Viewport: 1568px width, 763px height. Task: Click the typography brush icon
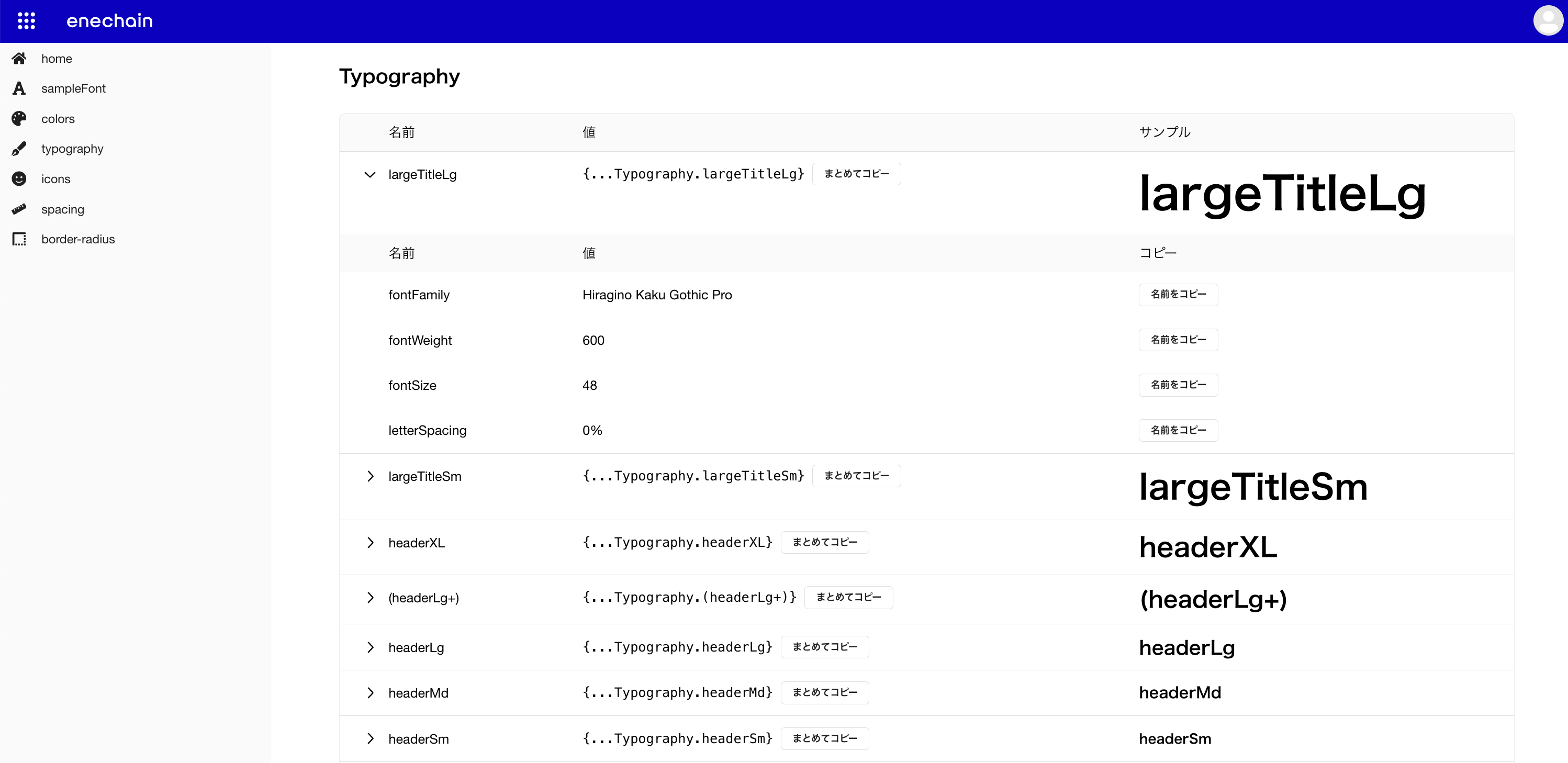(x=19, y=149)
